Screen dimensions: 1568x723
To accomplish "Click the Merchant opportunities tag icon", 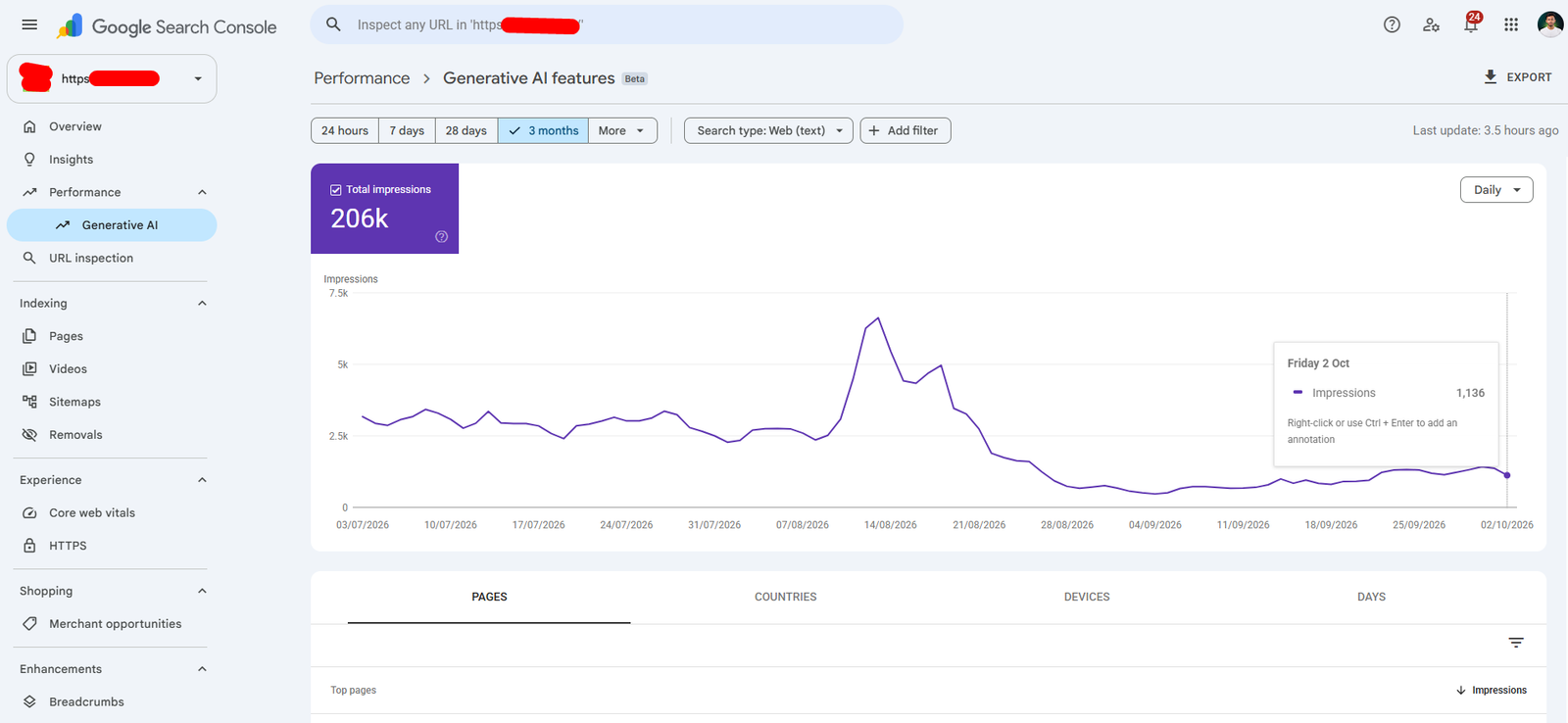I will (x=29, y=624).
